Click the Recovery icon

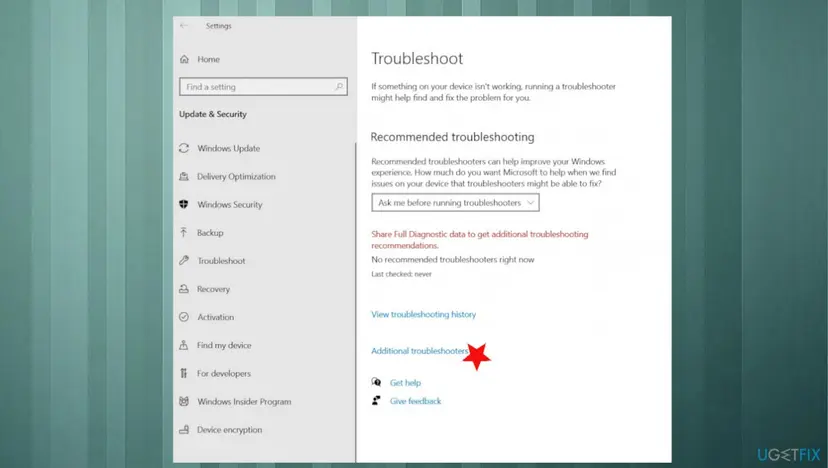184,289
